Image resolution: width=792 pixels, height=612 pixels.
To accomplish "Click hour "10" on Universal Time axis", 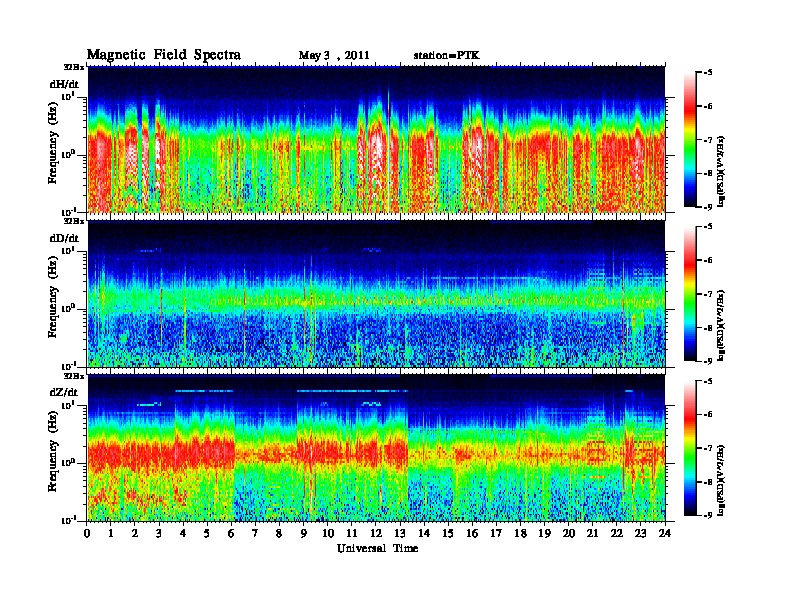I will point(327,533).
